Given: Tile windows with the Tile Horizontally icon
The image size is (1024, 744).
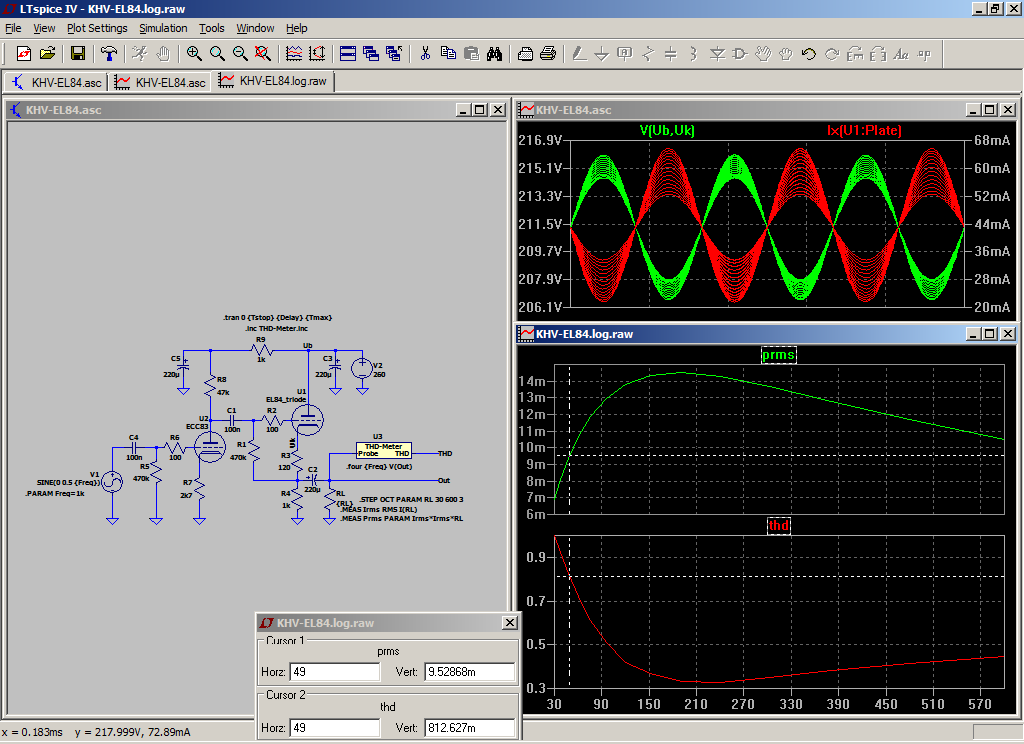Looking at the screenshot, I should click(347, 54).
